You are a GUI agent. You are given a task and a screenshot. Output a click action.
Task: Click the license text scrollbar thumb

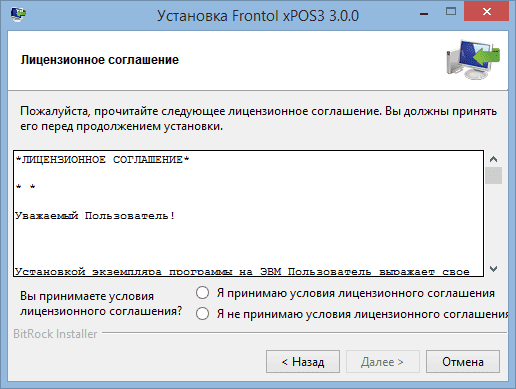tap(494, 175)
